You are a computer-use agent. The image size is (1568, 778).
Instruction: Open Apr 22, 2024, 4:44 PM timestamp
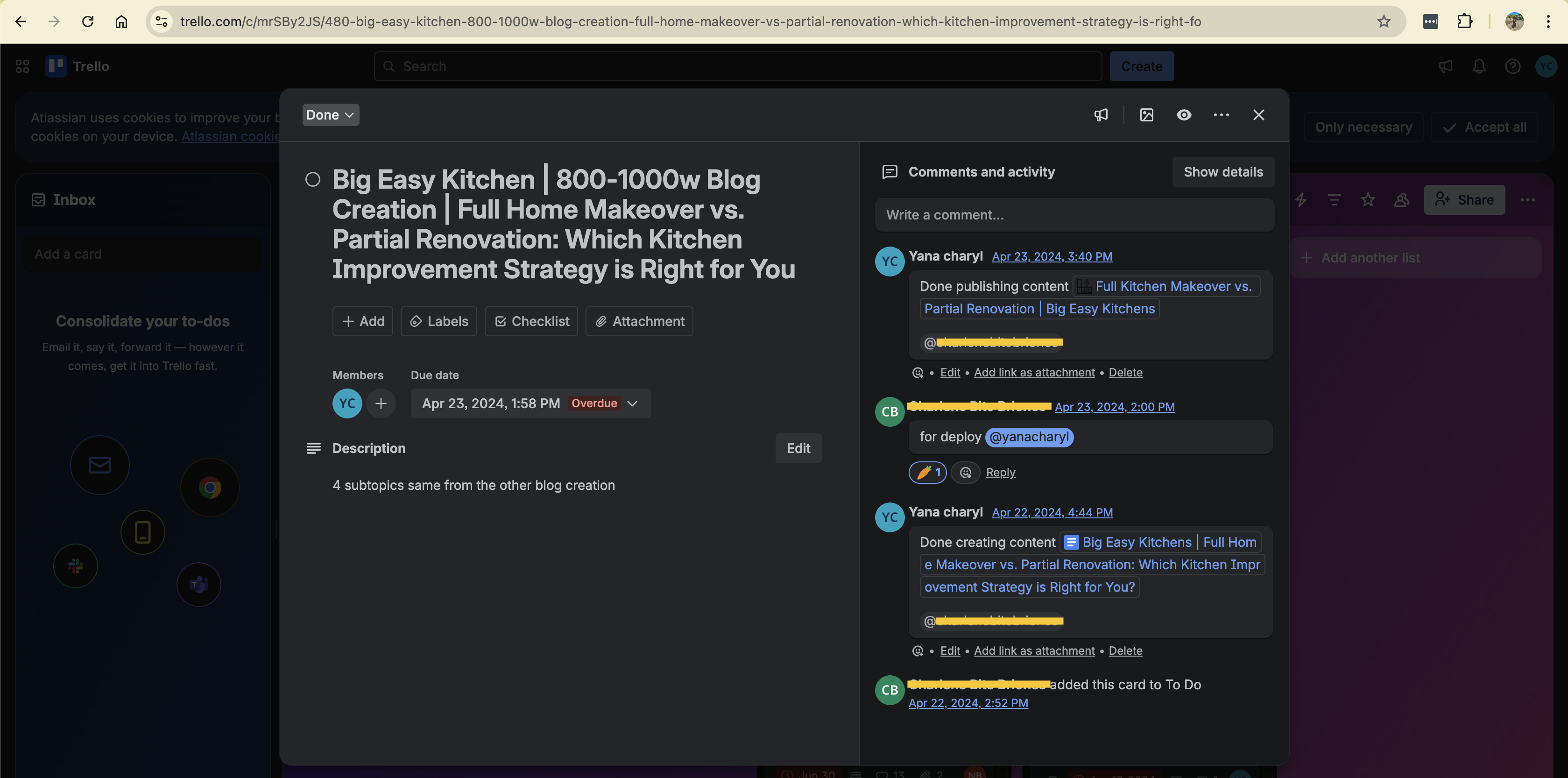click(1052, 513)
